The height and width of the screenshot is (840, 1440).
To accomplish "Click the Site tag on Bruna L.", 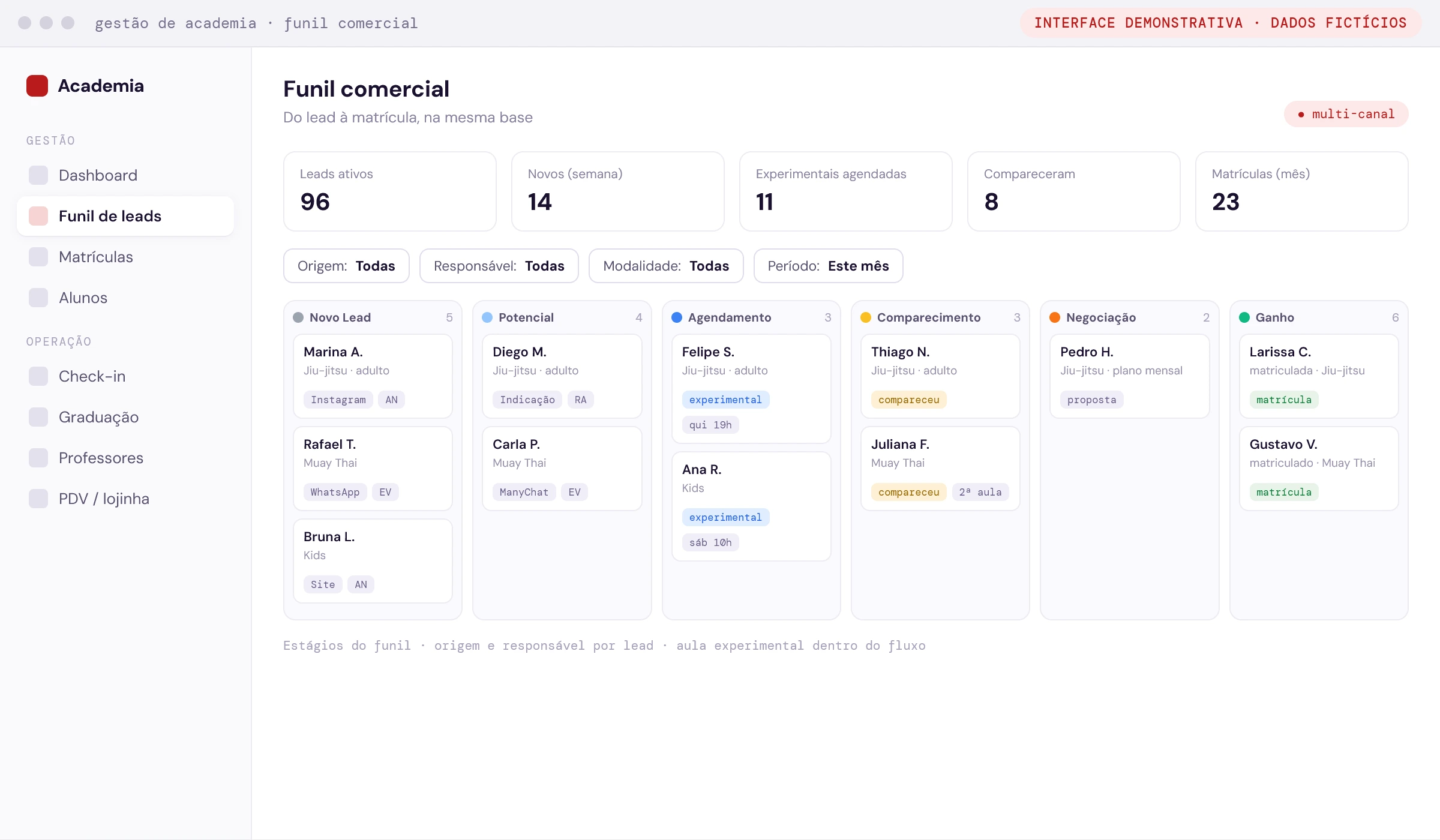I will pyautogui.click(x=323, y=584).
